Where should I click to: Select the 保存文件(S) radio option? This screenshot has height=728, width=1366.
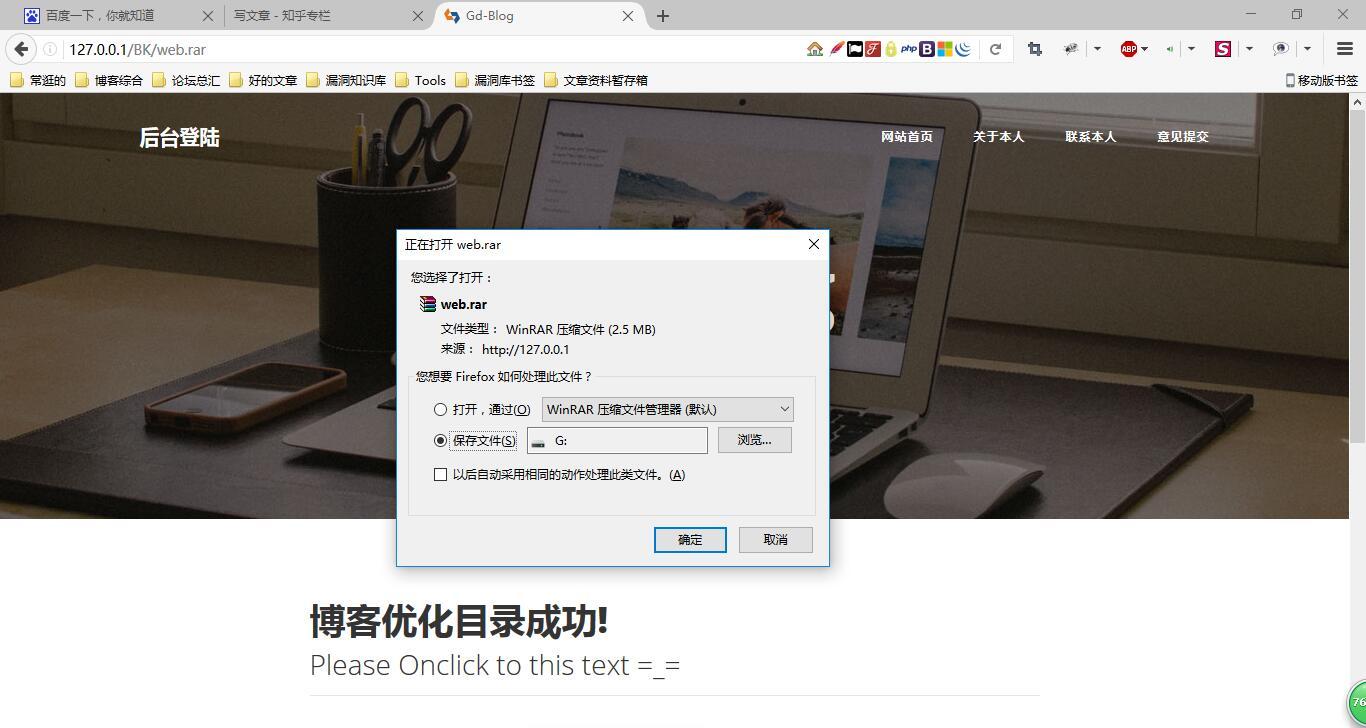click(x=440, y=440)
